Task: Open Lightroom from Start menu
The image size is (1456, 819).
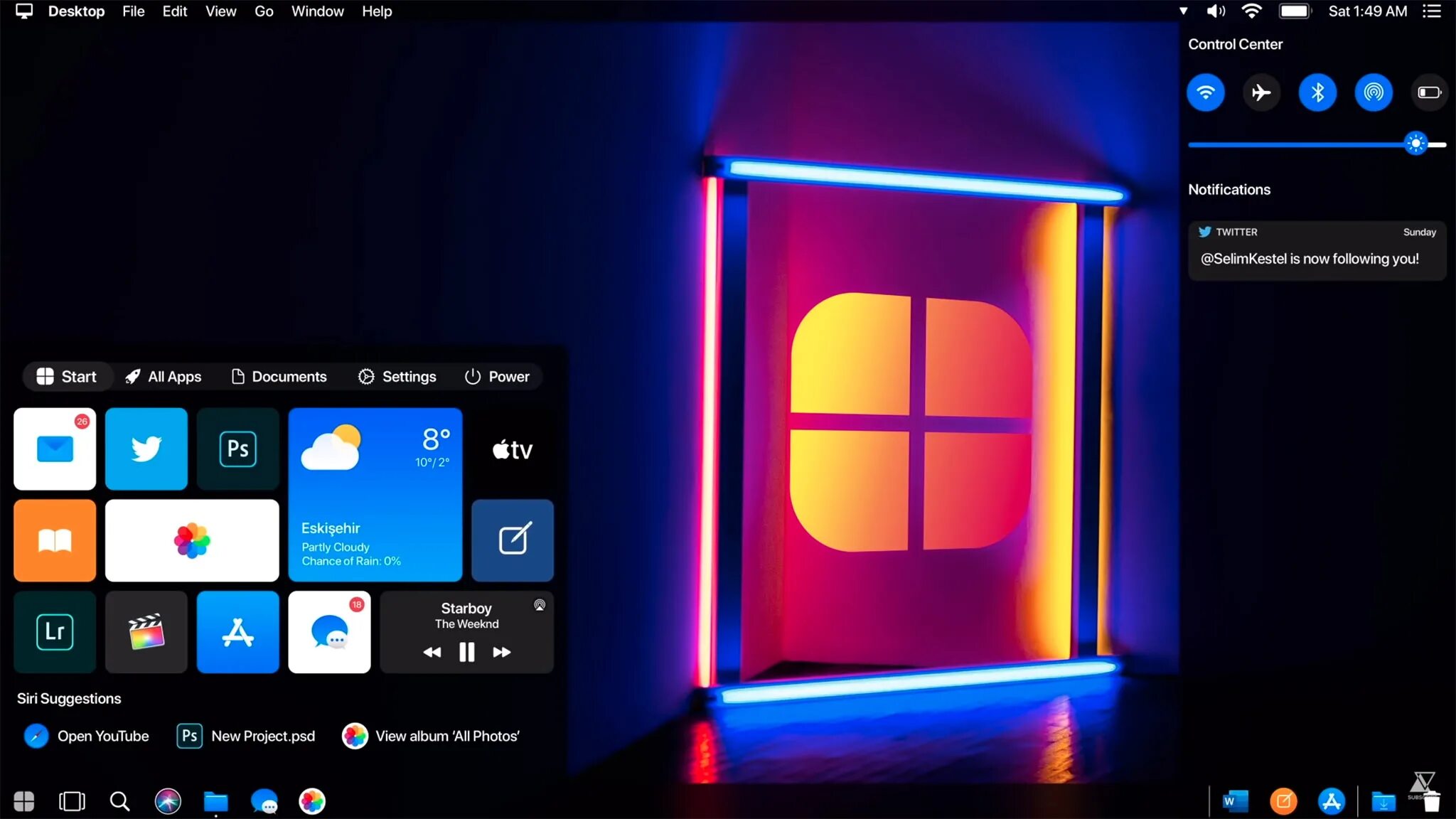Action: pyautogui.click(x=53, y=631)
